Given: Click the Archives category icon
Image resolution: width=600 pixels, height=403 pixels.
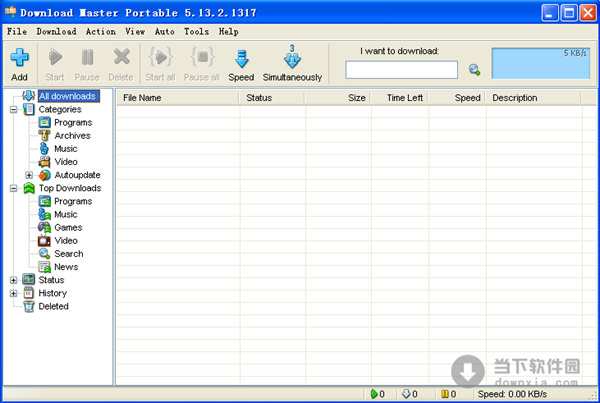Looking at the screenshot, I should (44, 135).
